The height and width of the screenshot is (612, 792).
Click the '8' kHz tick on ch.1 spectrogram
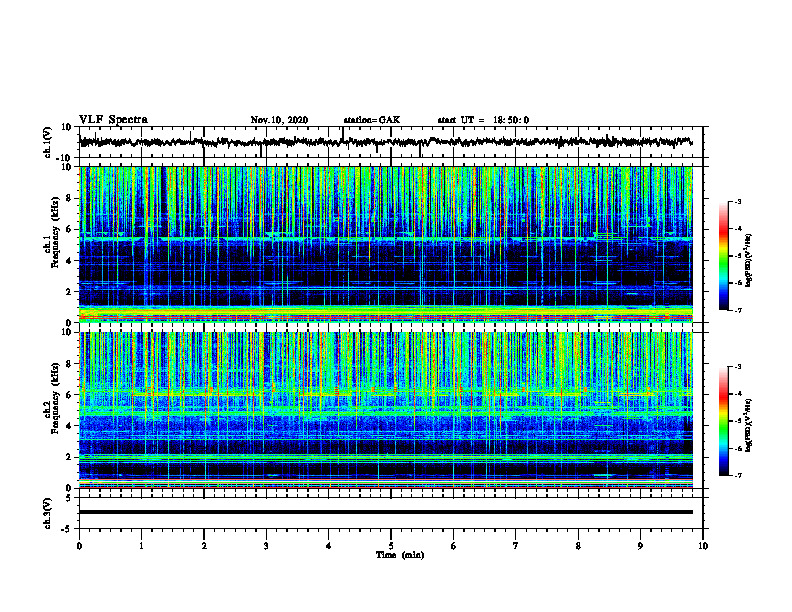(x=69, y=198)
